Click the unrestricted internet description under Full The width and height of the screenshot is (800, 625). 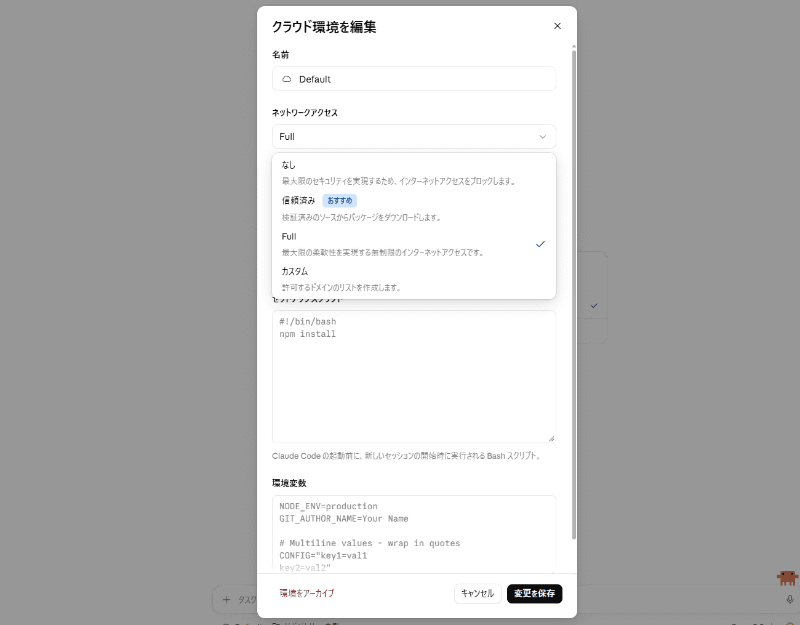[x=383, y=253]
